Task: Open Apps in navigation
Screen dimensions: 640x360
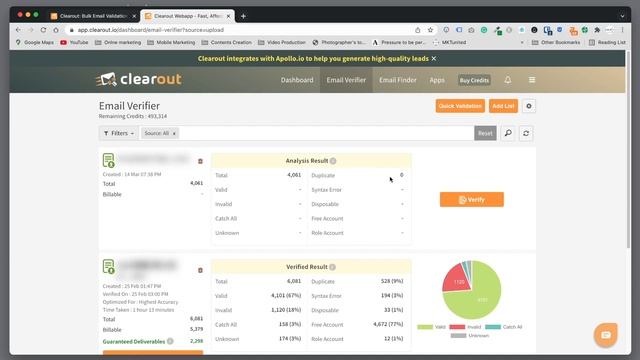Action: (437, 80)
